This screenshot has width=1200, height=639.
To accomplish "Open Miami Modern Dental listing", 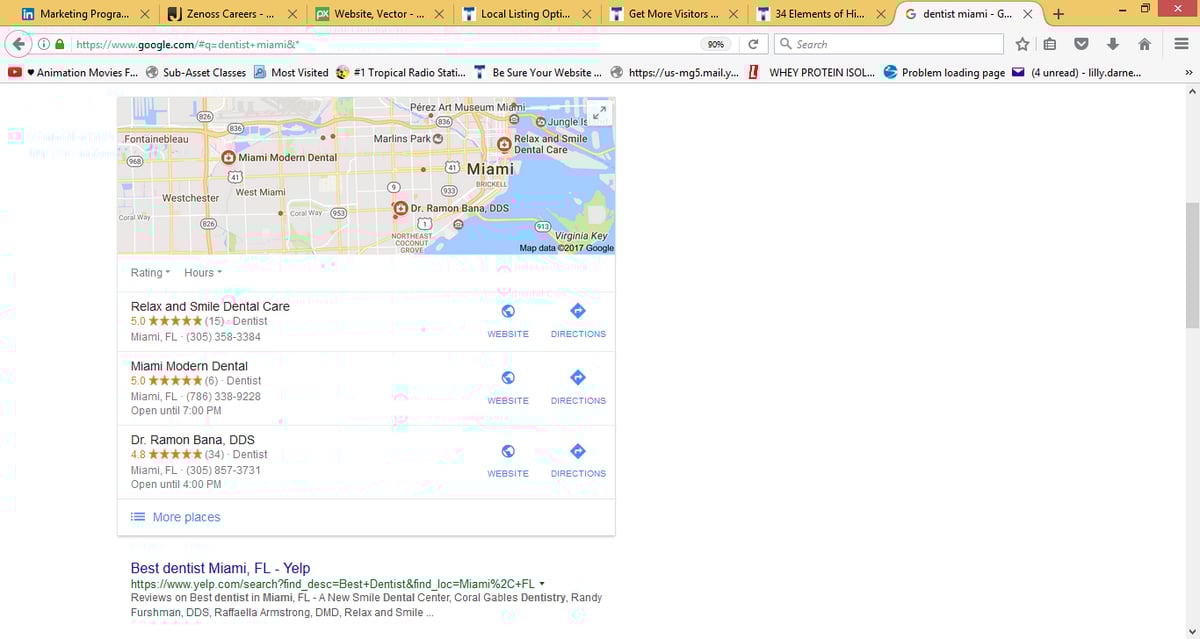I will [189, 366].
